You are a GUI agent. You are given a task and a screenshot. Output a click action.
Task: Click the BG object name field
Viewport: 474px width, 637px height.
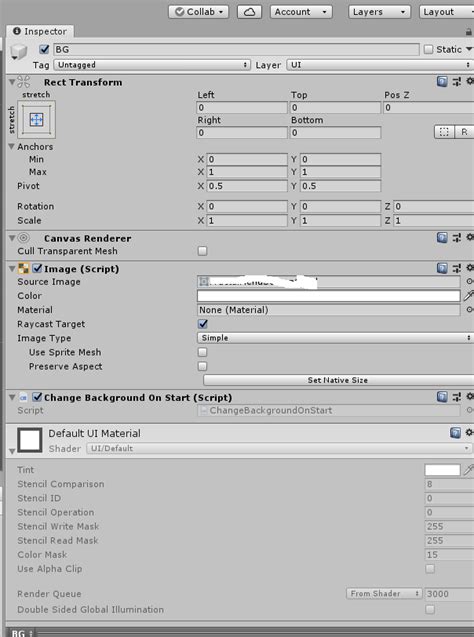236,50
